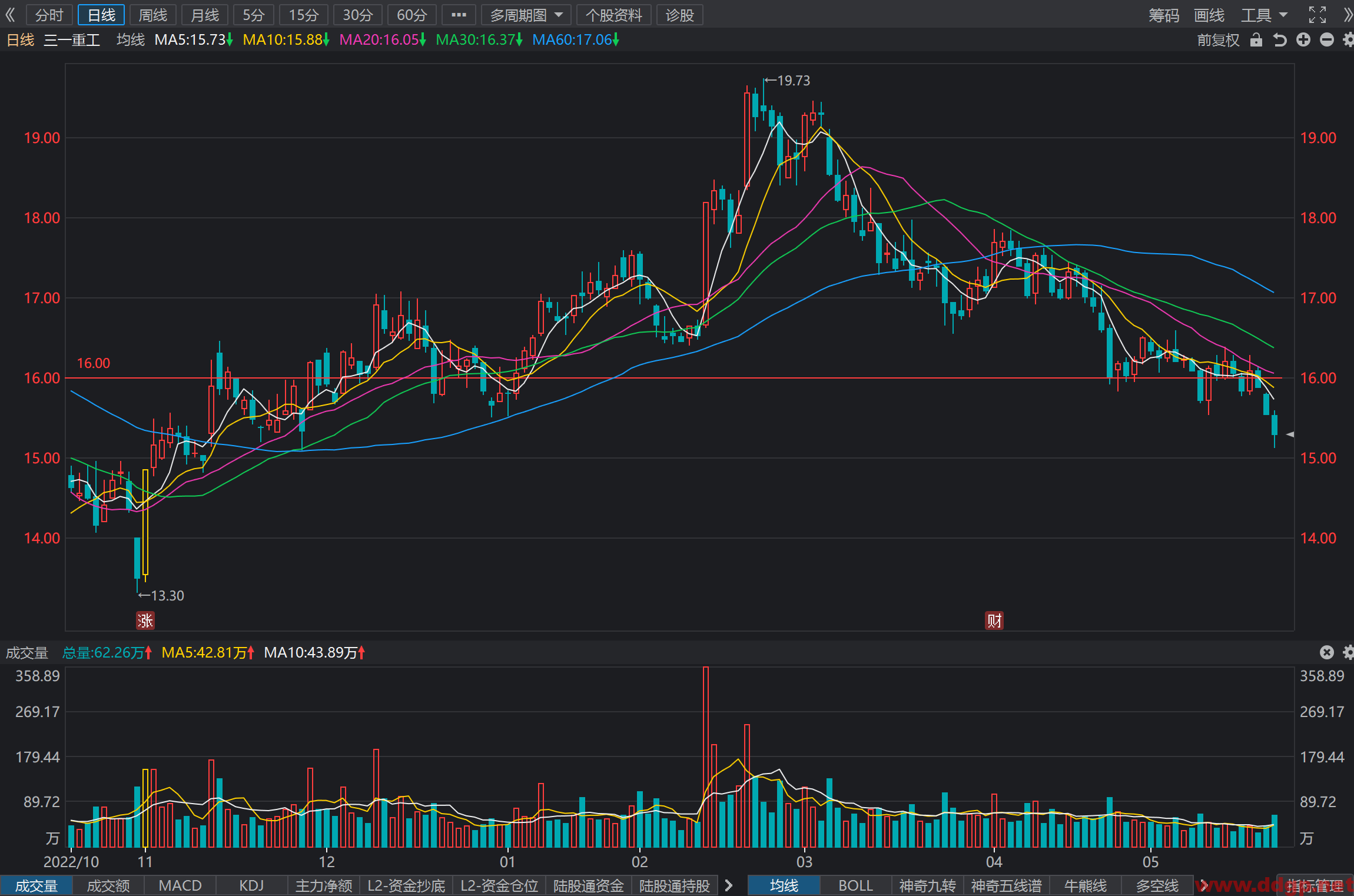This screenshot has width=1354, height=896.
Task: Select the 60分 period button
Action: pyautogui.click(x=411, y=15)
